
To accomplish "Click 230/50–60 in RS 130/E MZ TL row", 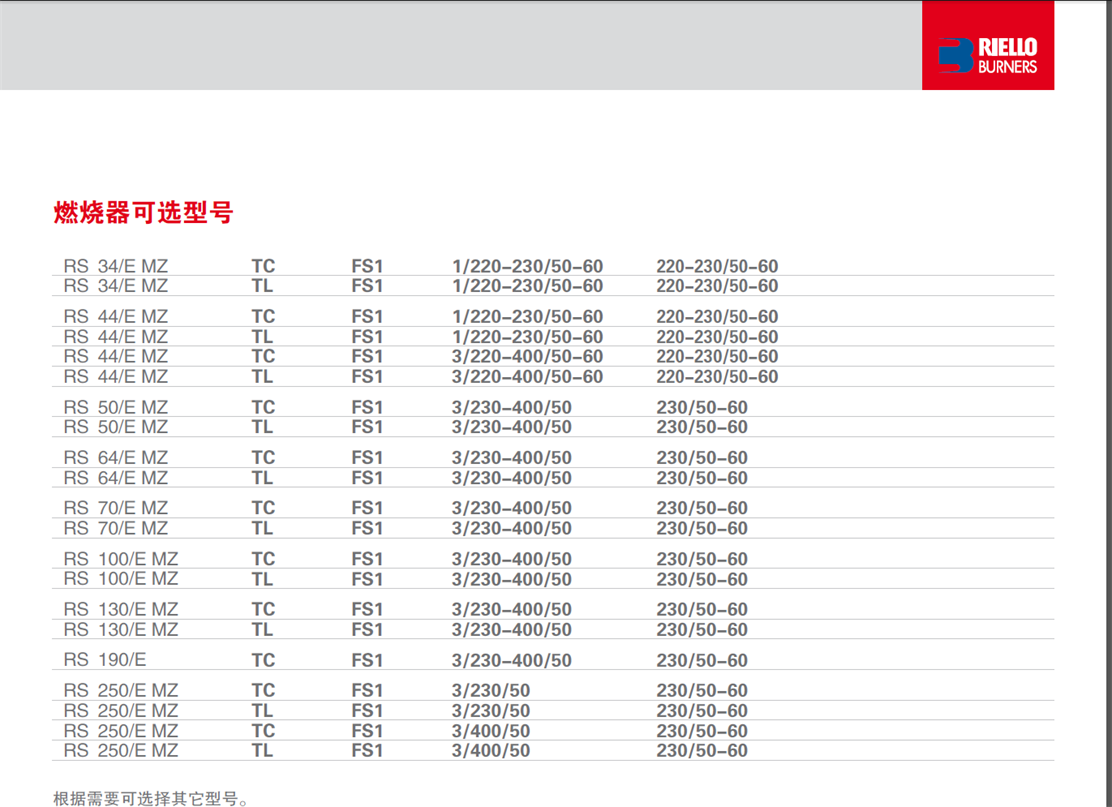I will [x=702, y=629].
